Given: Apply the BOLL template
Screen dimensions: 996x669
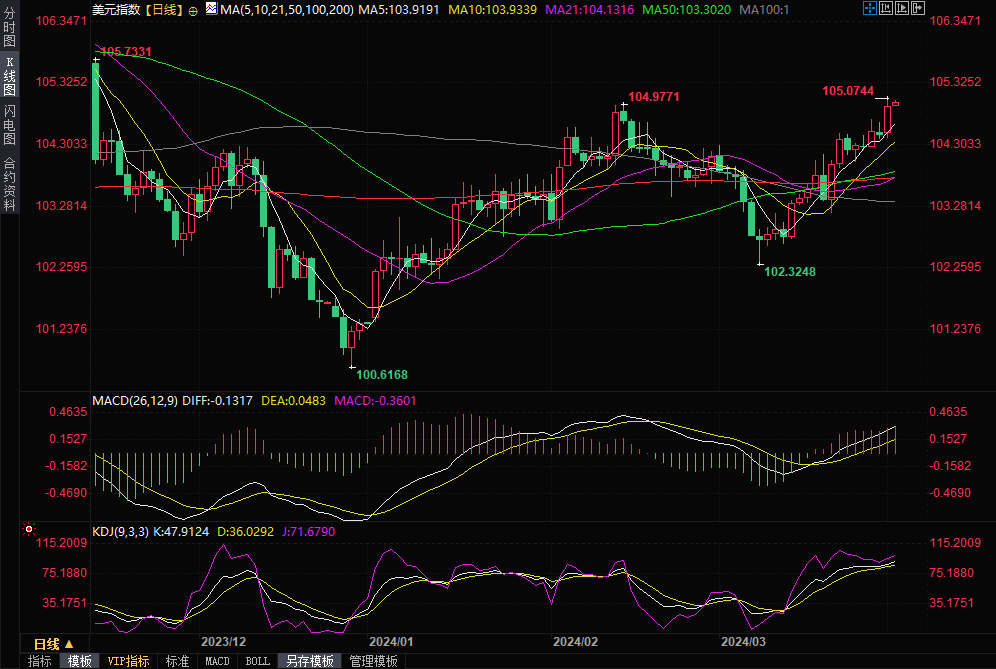Looking at the screenshot, I should tap(257, 661).
